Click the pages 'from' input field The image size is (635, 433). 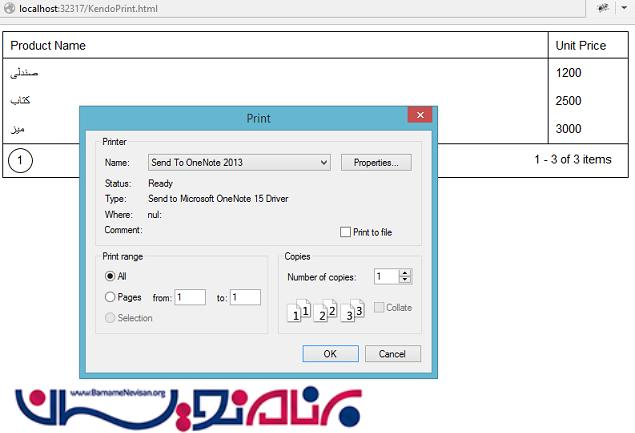(x=190, y=297)
